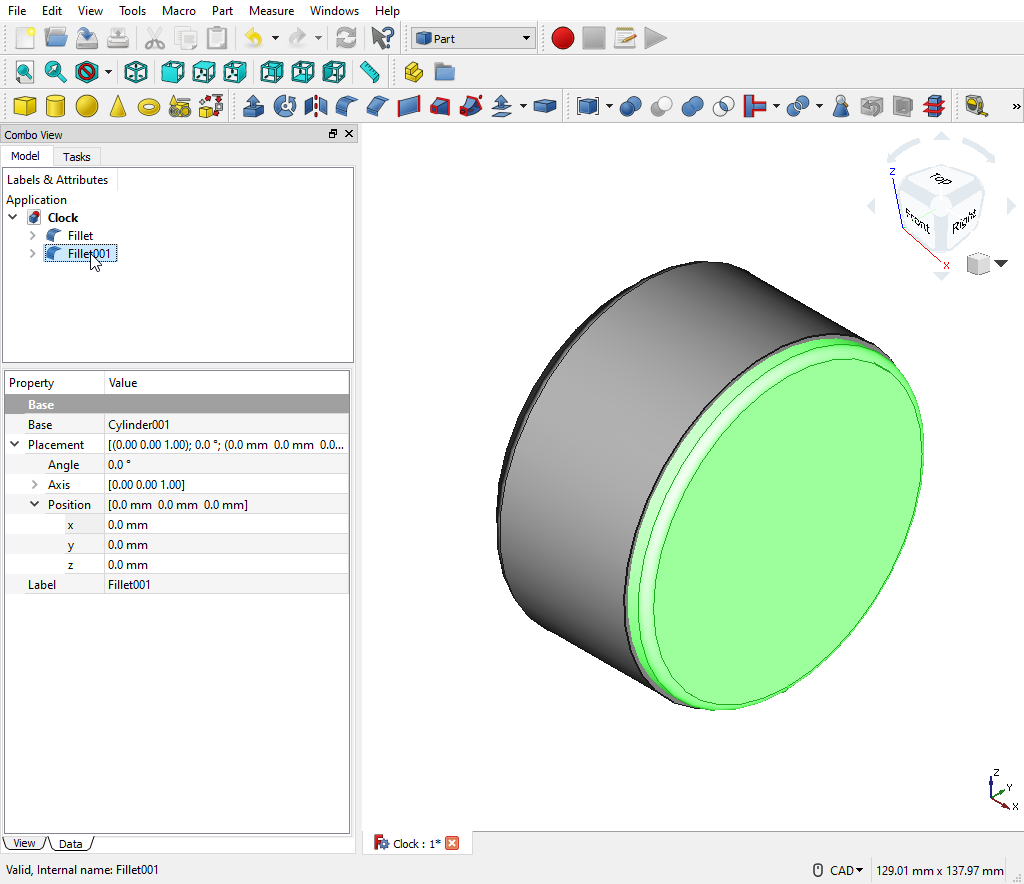Click the Base value Cylinder001
This screenshot has width=1024, height=884.
coord(227,424)
